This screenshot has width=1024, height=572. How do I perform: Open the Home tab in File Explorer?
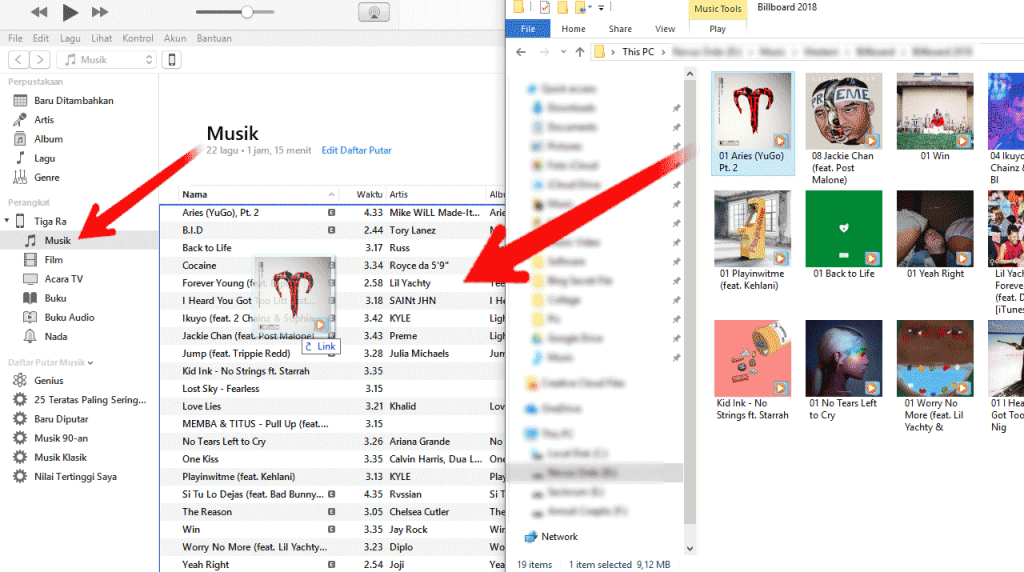573,29
